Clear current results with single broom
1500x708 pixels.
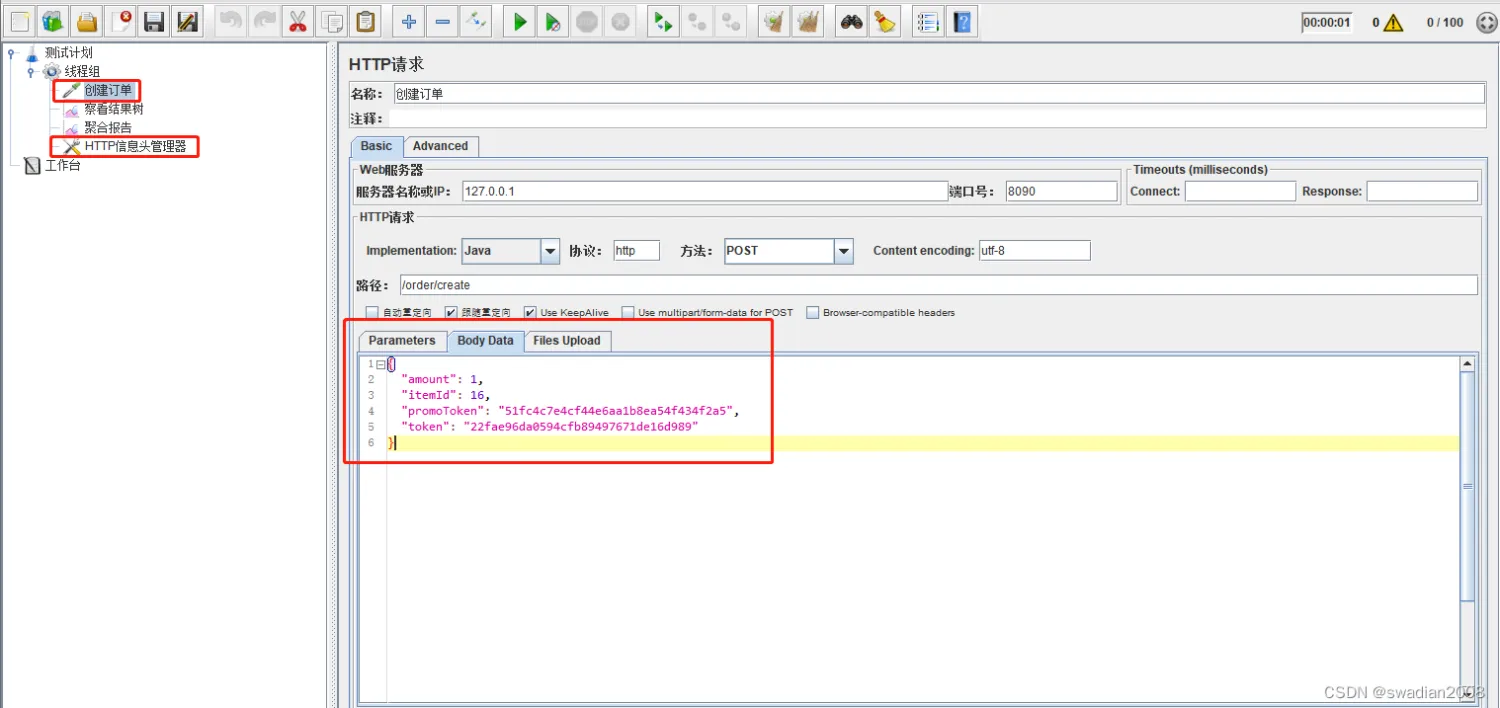pyautogui.click(x=773, y=21)
